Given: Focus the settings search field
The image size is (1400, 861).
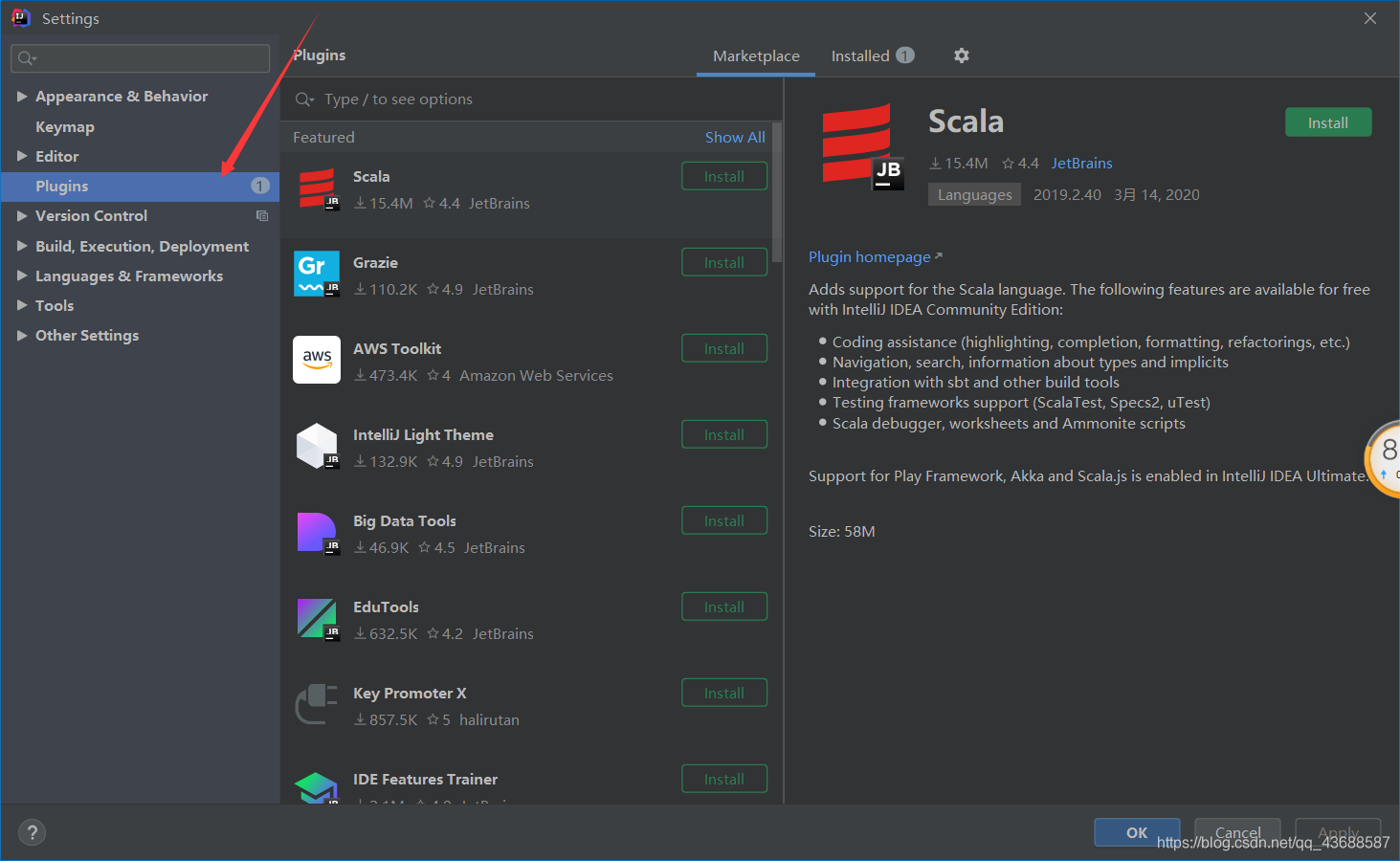Looking at the screenshot, I should click(x=141, y=58).
